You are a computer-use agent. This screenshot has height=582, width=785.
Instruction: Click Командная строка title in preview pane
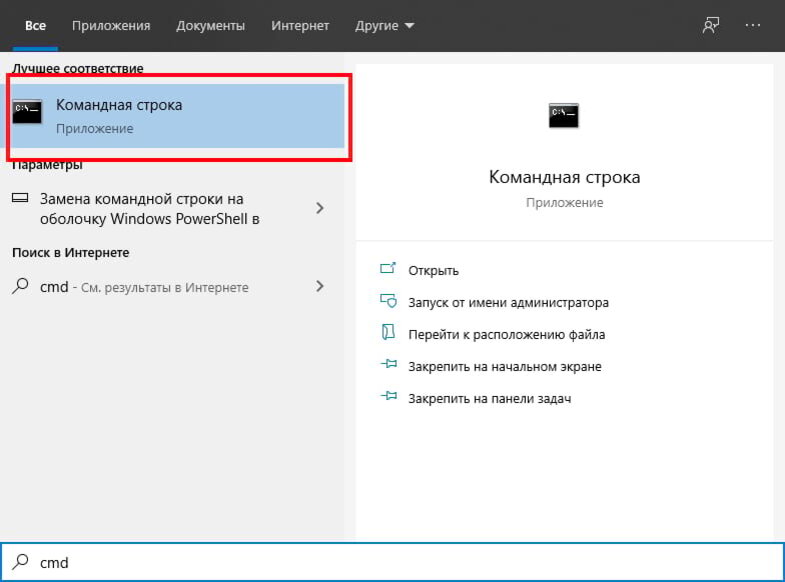coord(564,177)
